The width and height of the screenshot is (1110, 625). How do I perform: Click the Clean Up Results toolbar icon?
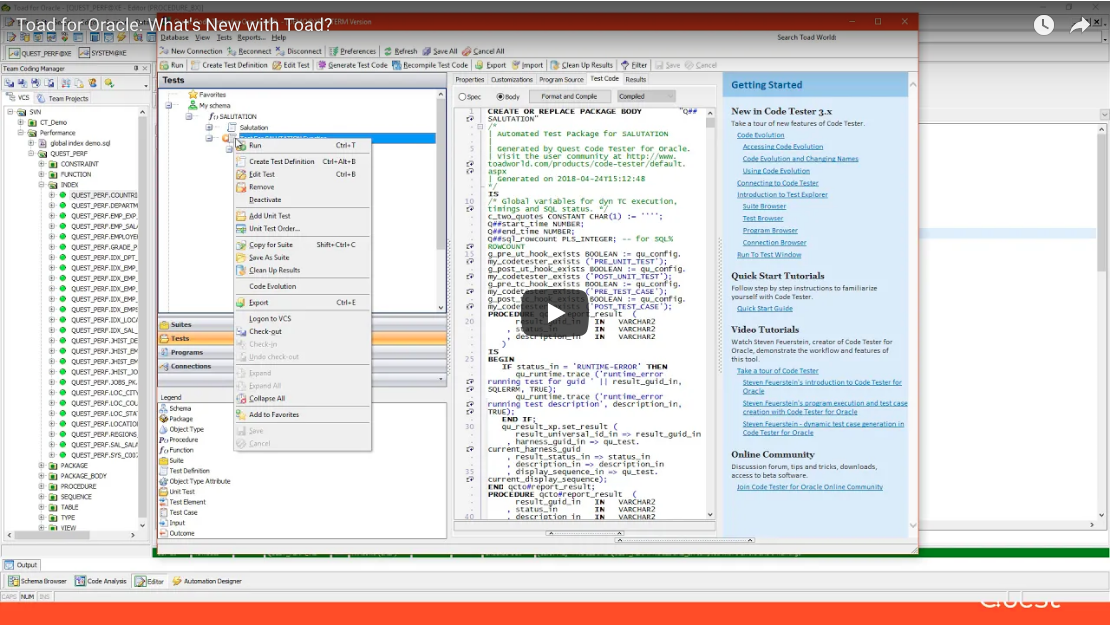(556, 65)
